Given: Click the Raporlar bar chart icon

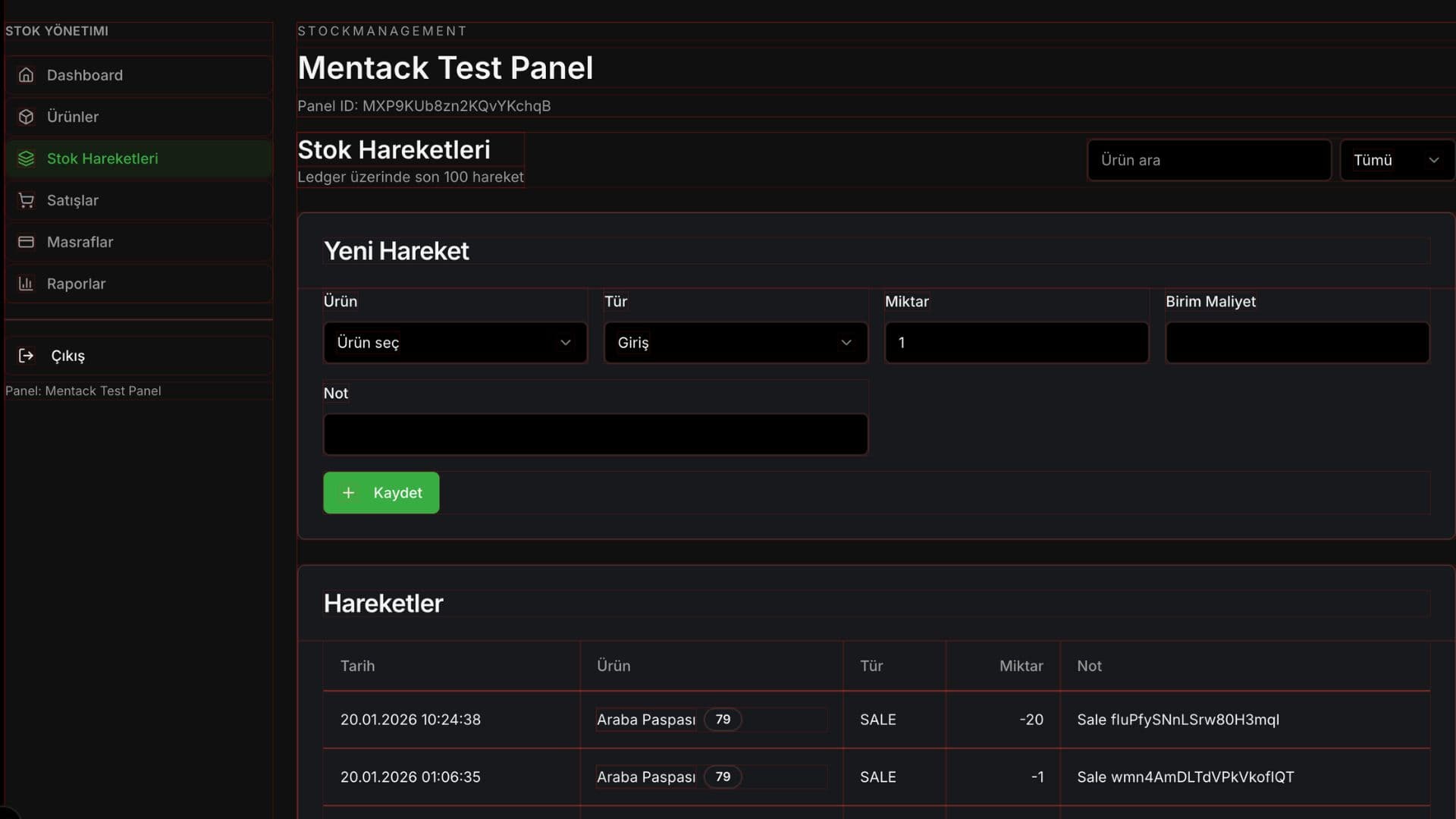Looking at the screenshot, I should 26,284.
